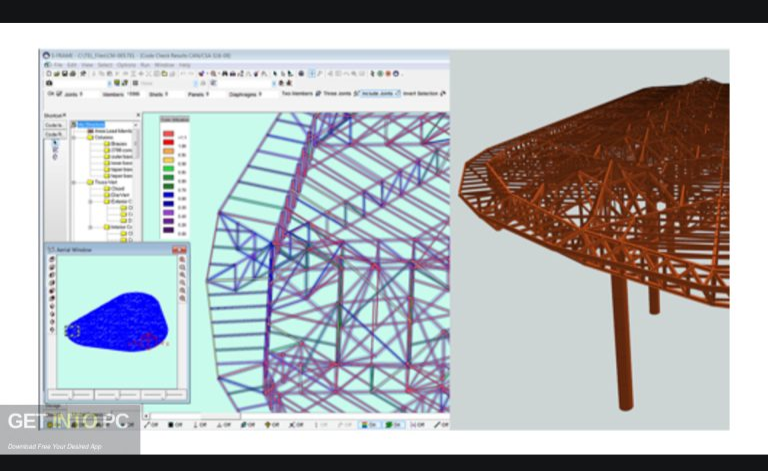
Task: Click the top Code shortcut button
Action: (x=54, y=126)
